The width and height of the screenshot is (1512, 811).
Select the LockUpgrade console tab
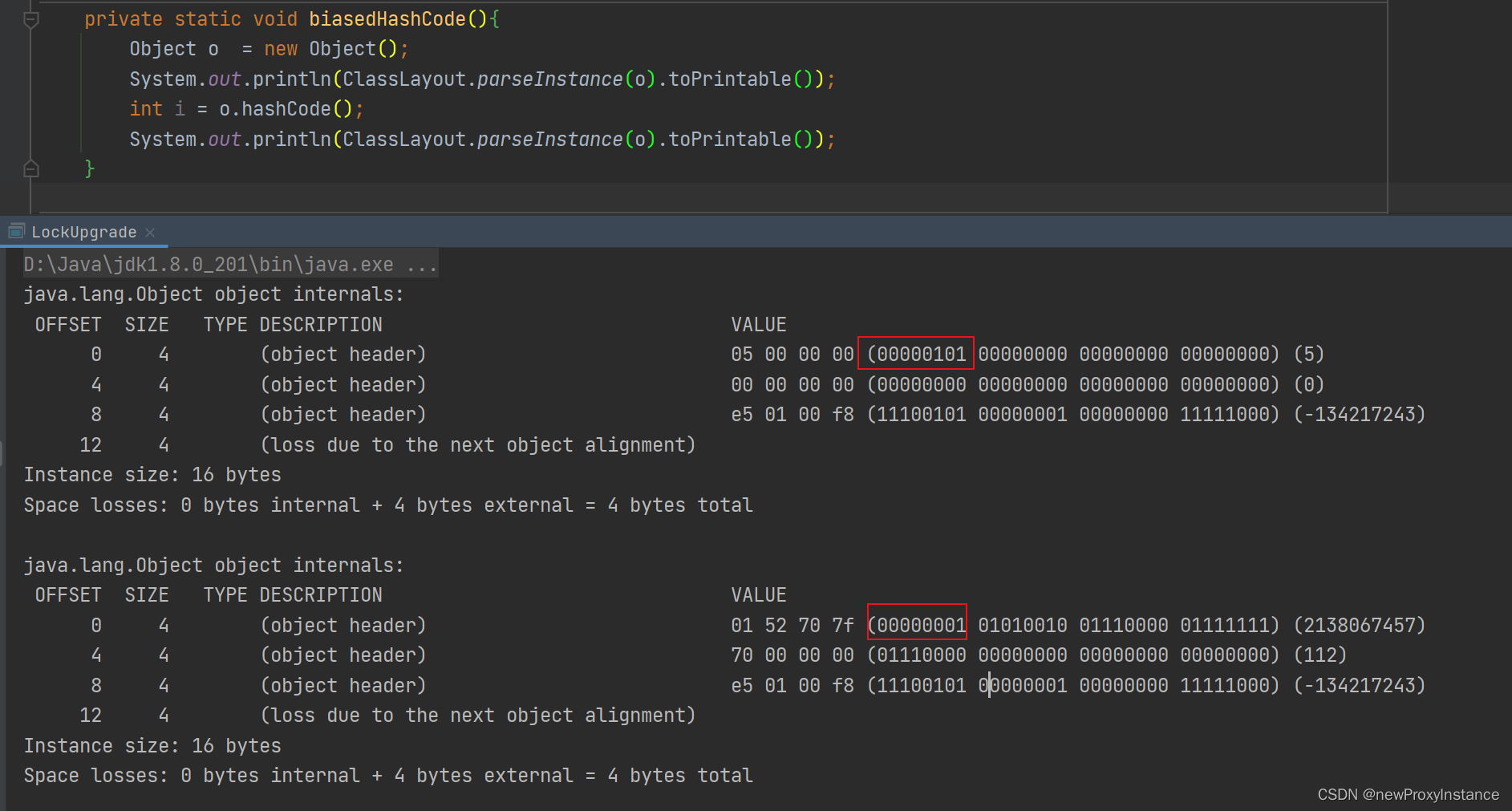point(84,232)
